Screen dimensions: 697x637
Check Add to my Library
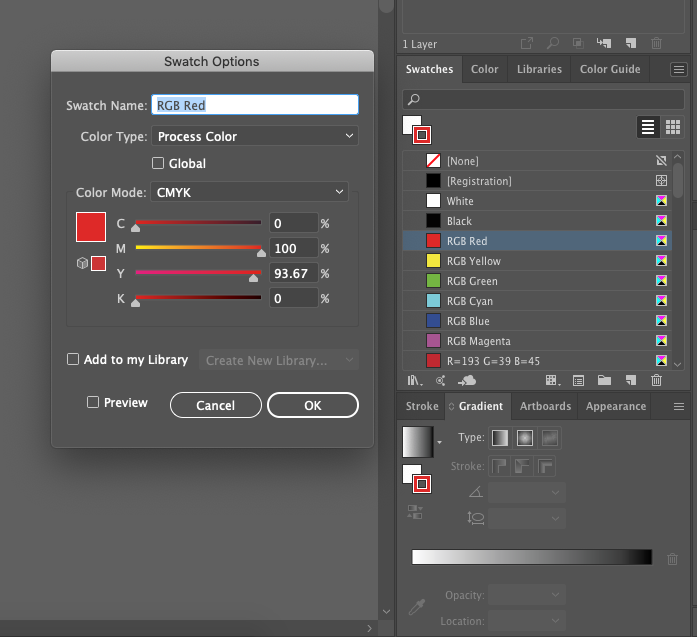[x=73, y=359]
